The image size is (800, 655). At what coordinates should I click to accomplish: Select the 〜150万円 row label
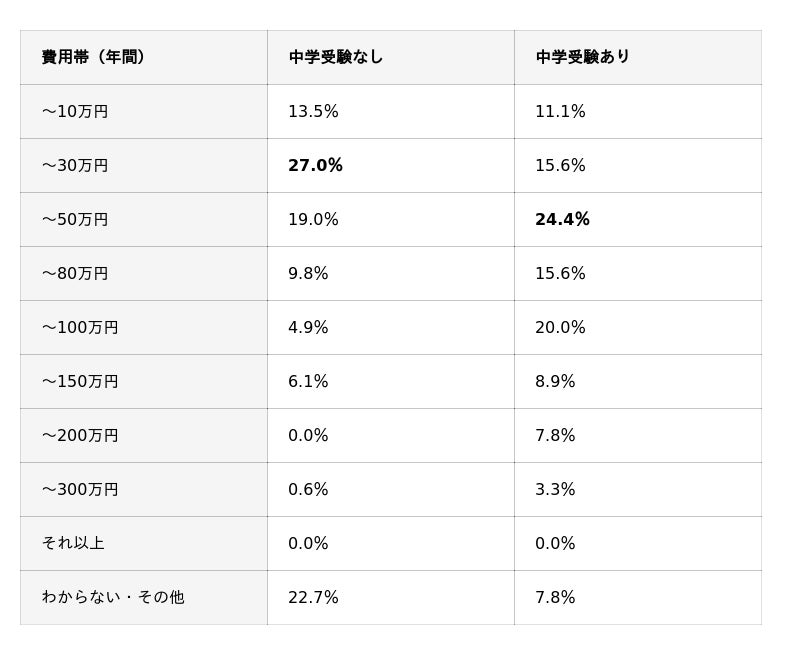(80, 382)
